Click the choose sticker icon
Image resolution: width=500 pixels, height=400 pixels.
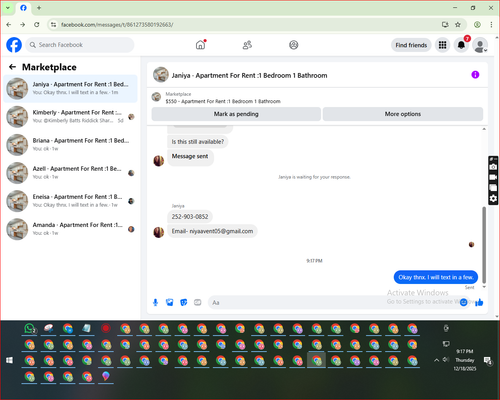click(x=184, y=302)
